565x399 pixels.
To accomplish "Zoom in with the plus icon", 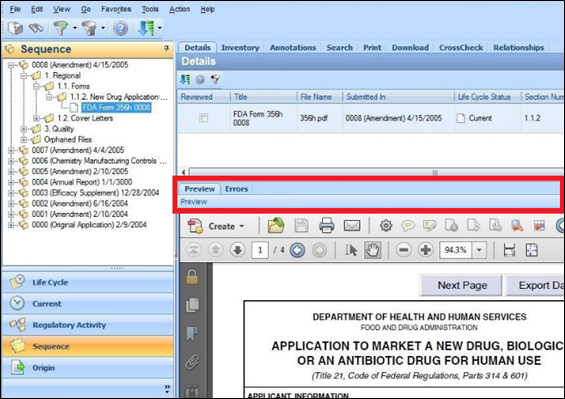I will tap(426, 250).
